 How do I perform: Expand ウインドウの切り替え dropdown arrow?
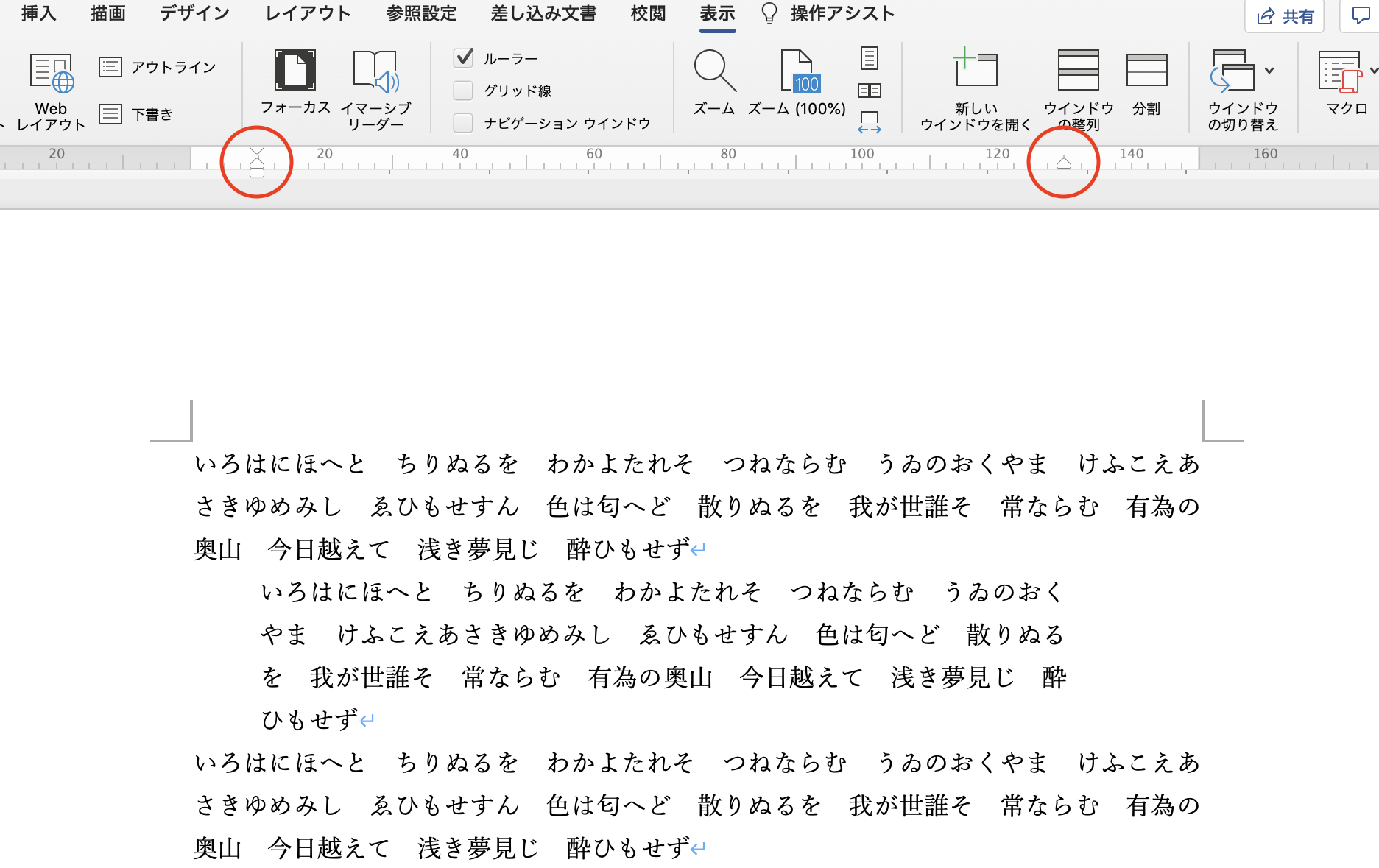click(1269, 71)
